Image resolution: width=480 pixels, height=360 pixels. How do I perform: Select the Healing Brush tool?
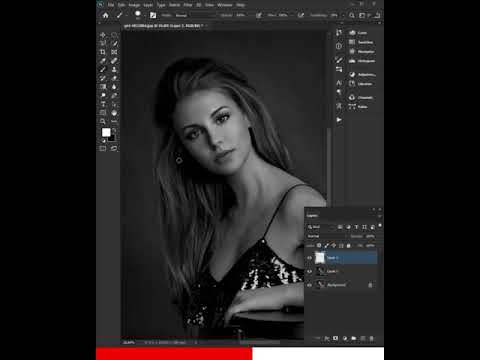point(114,61)
